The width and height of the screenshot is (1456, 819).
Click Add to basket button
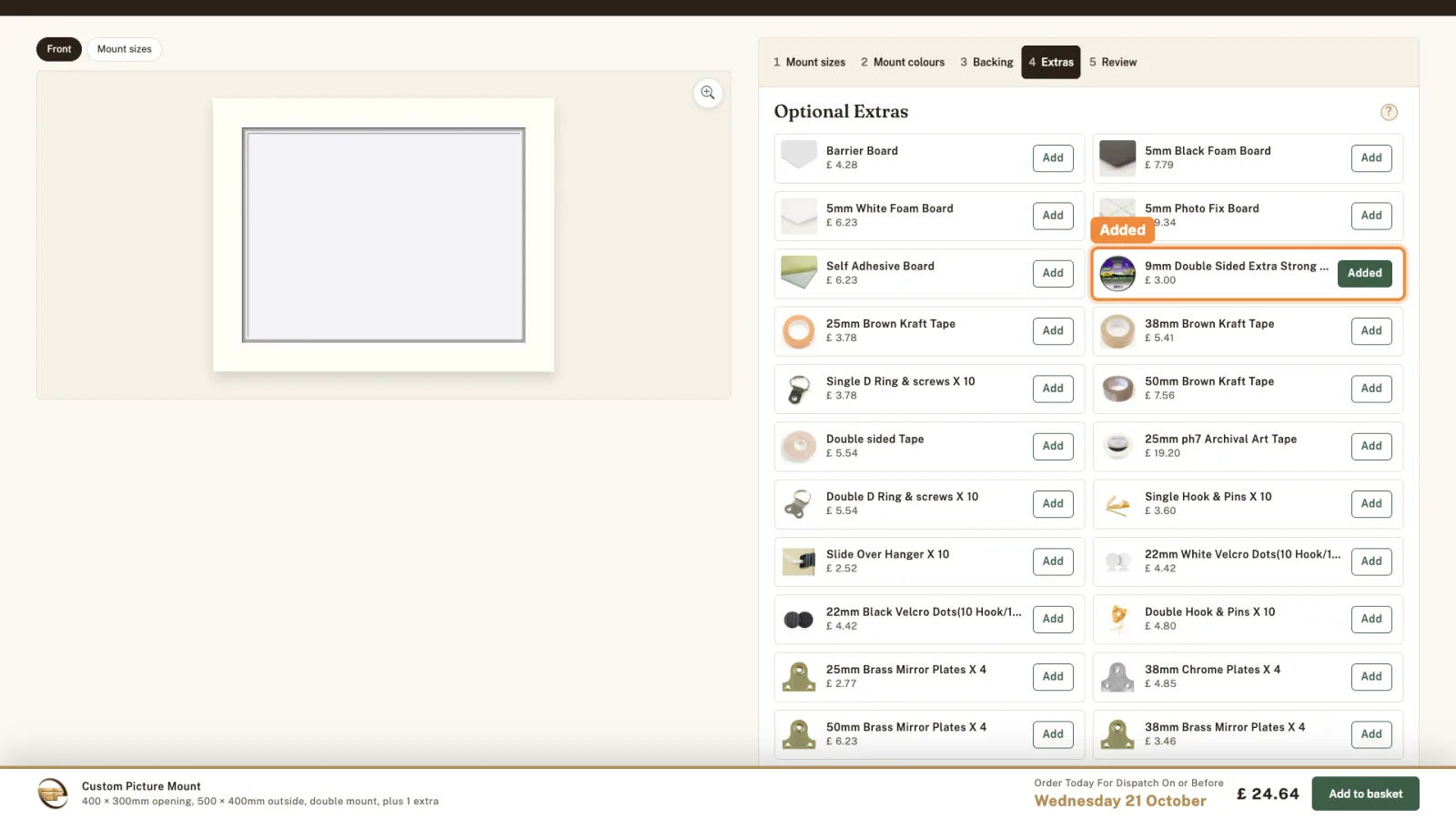(x=1365, y=794)
